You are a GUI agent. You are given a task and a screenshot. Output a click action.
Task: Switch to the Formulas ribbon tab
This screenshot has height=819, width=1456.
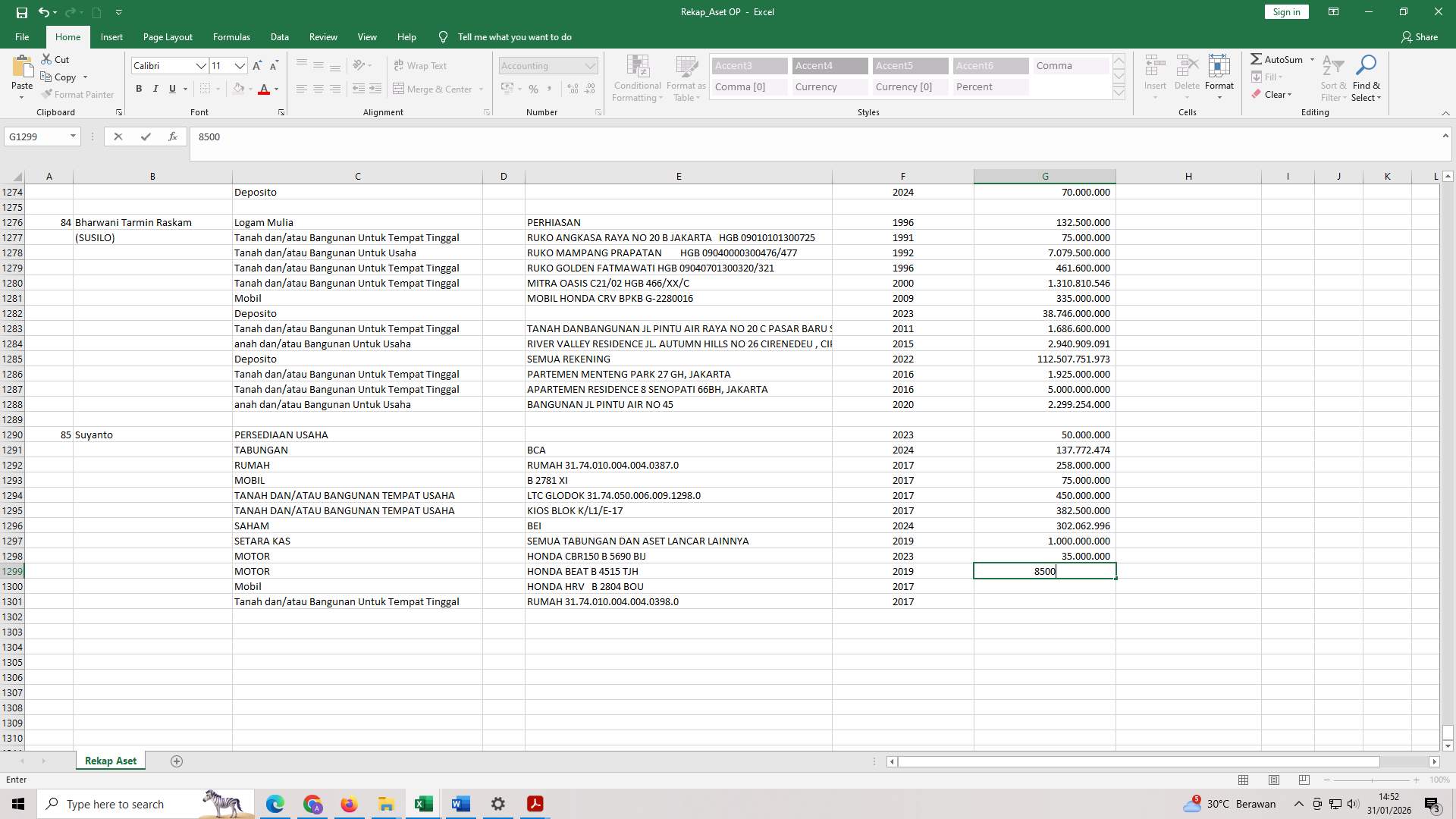pyautogui.click(x=231, y=36)
